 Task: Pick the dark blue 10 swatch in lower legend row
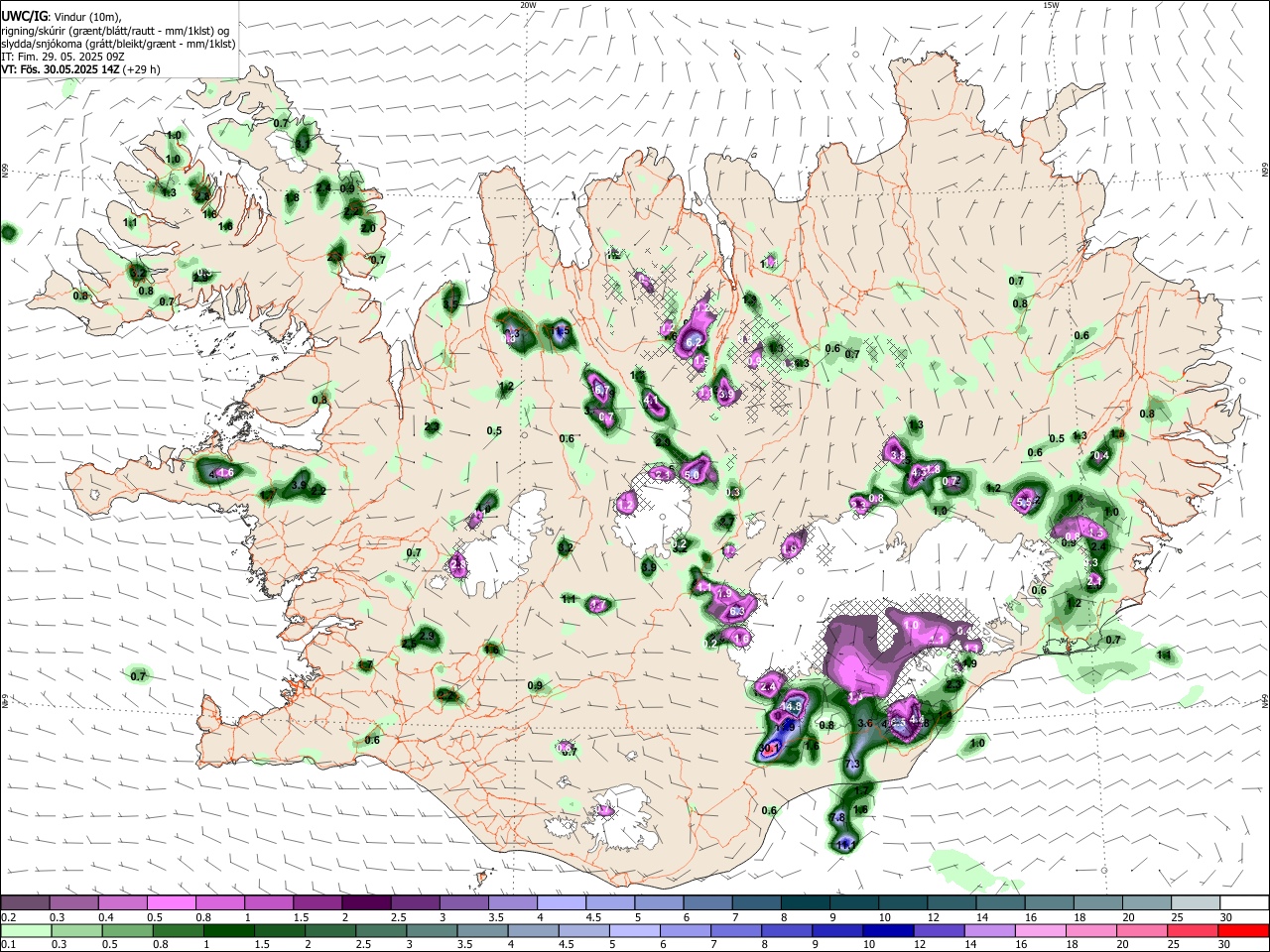click(887, 930)
